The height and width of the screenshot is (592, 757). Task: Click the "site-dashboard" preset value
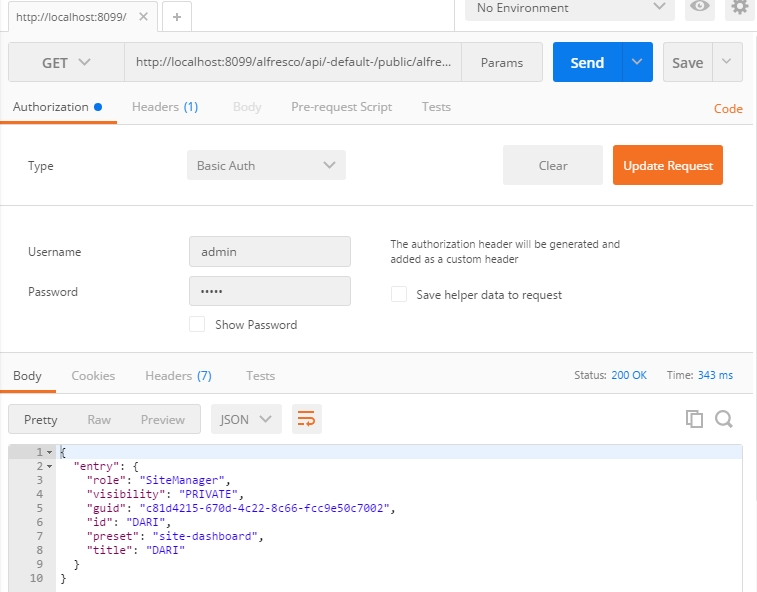coord(205,536)
